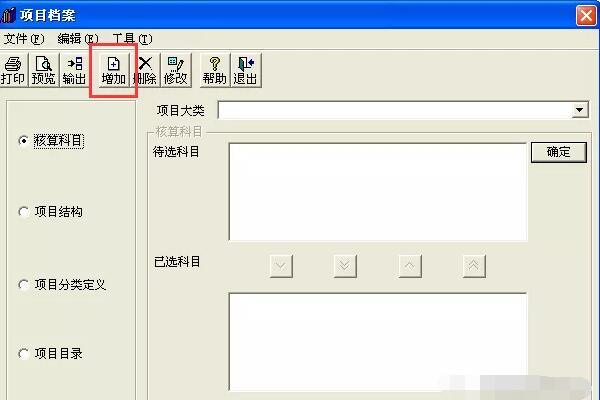Click the 确定 button
This screenshot has height=400, width=600.
pyautogui.click(x=559, y=152)
